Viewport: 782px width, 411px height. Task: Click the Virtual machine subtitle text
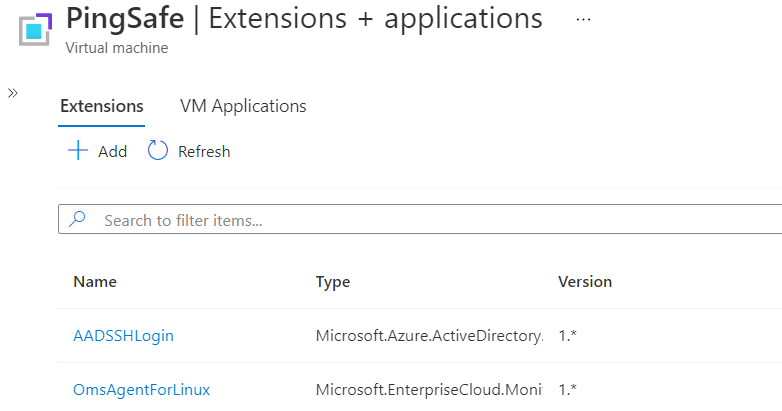[117, 48]
